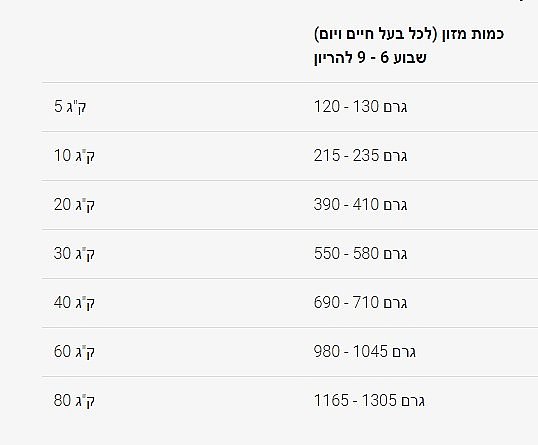Select the 215 - 235 gram value
Viewport: 538px width, 445px height.
[x=360, y=156]
